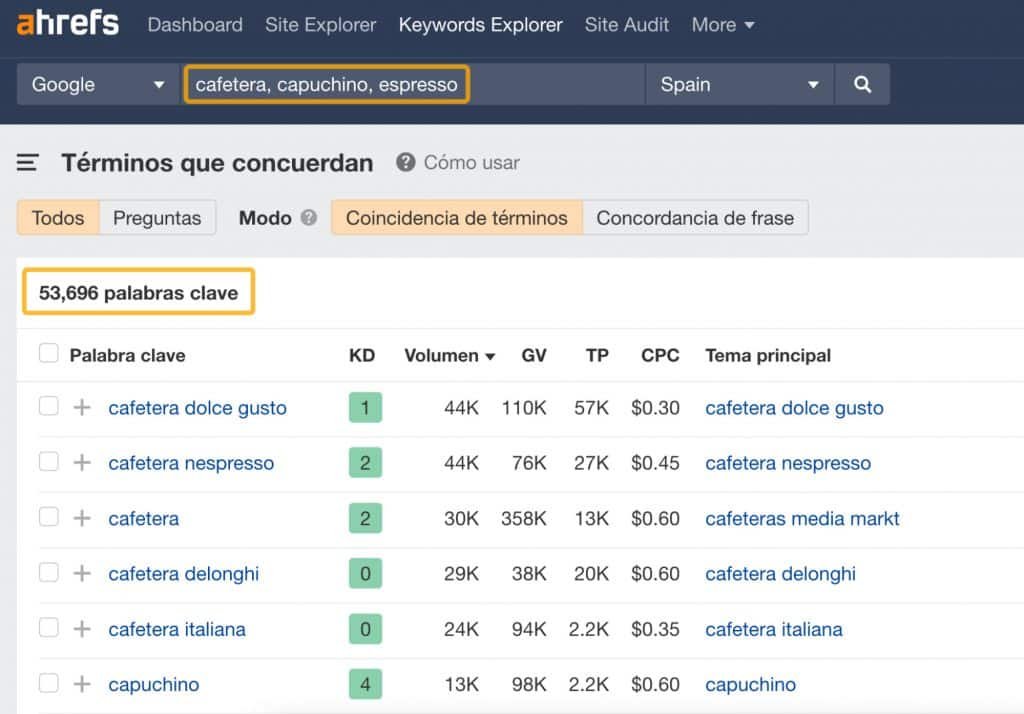Viewport: 1024px width, 714px height.
Task: Open capuchino main topic link
Action: click(x=750, y=685)
